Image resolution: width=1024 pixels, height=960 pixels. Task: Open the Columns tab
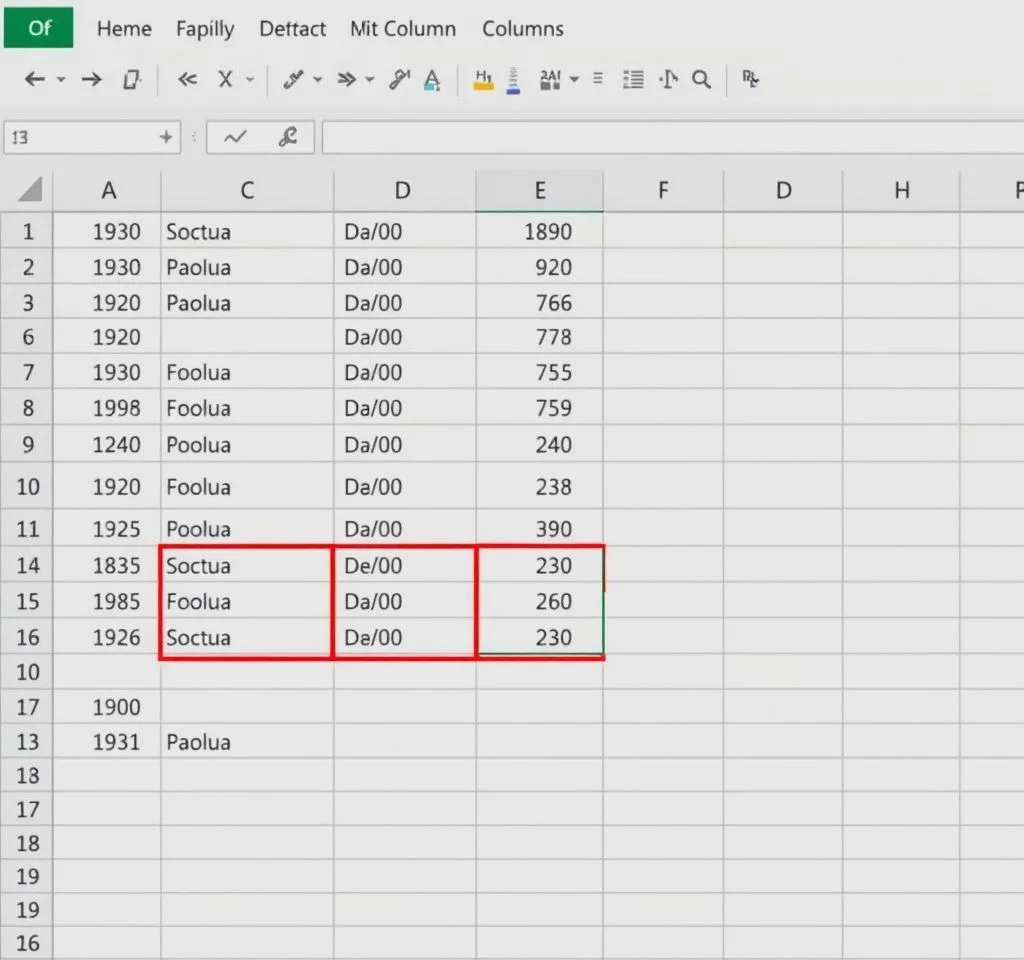(522, 29)
